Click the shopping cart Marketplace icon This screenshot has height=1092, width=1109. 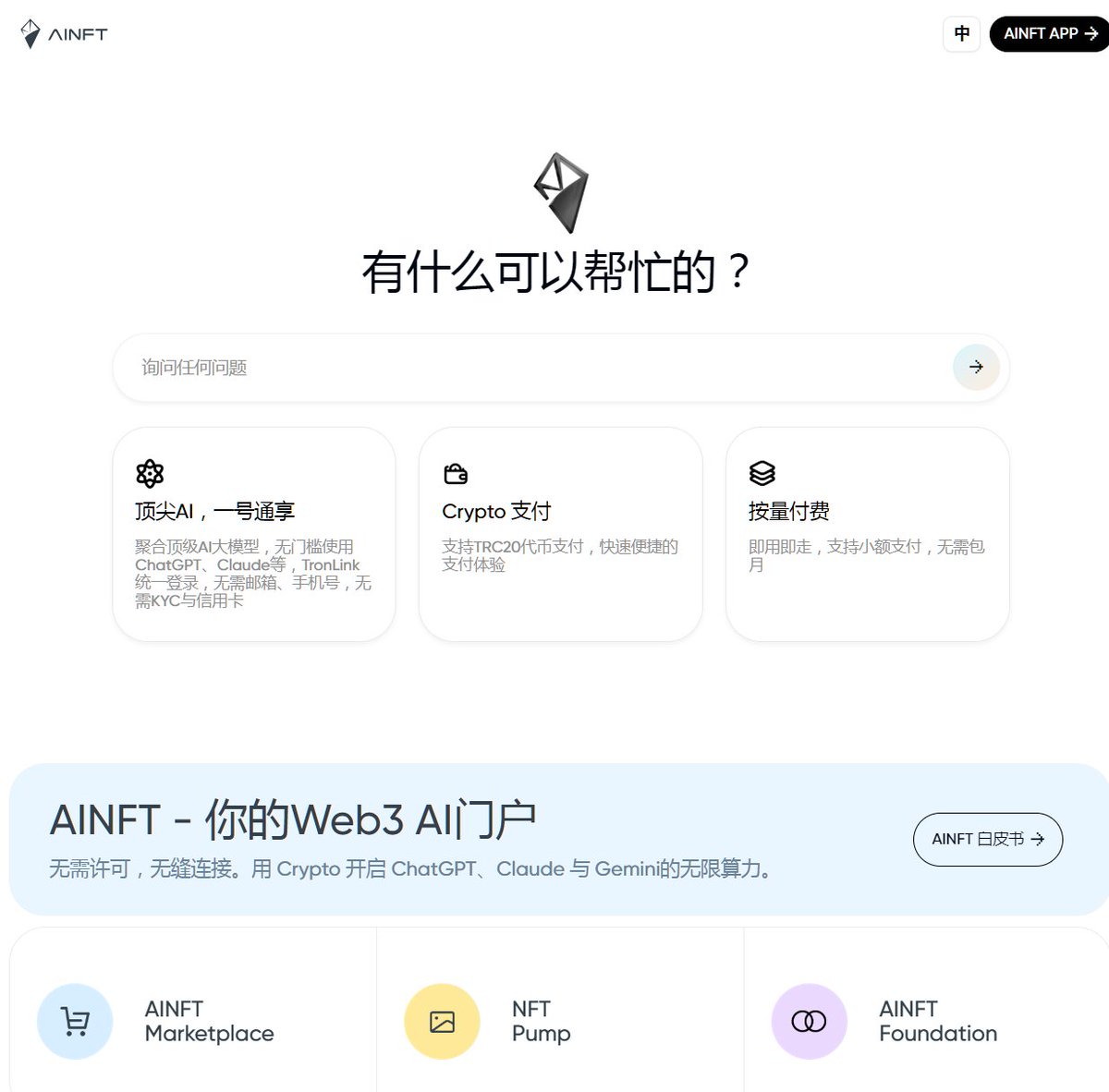click(75, 1021)
